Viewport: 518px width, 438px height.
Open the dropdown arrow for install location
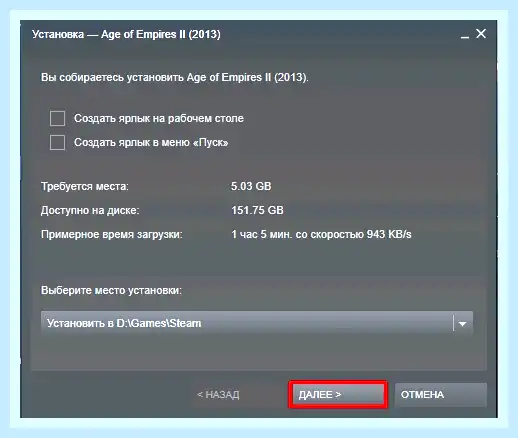(x=462, y=323)
